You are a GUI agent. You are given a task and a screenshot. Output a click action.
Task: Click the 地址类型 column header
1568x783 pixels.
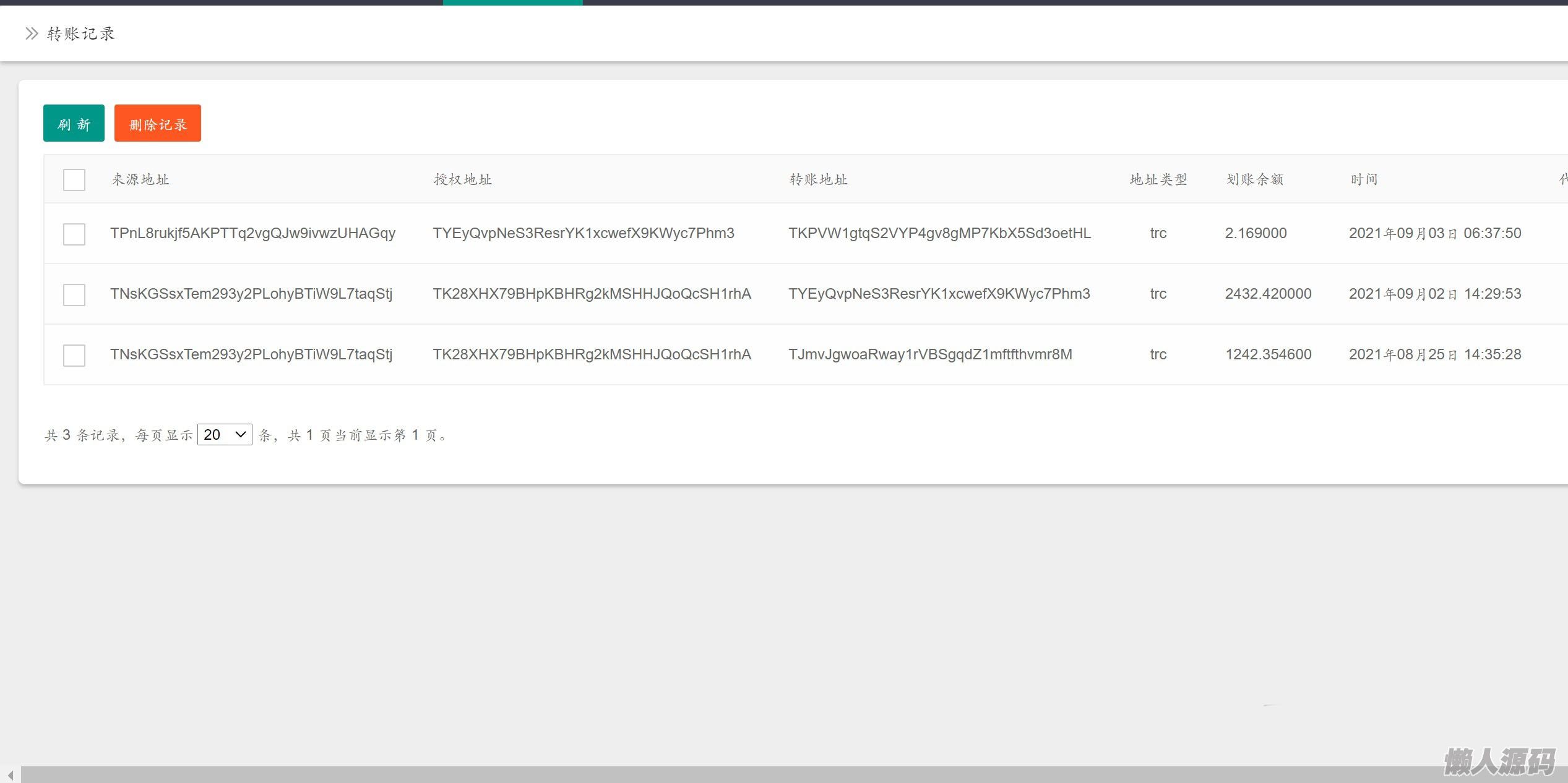click(1158, 180)
